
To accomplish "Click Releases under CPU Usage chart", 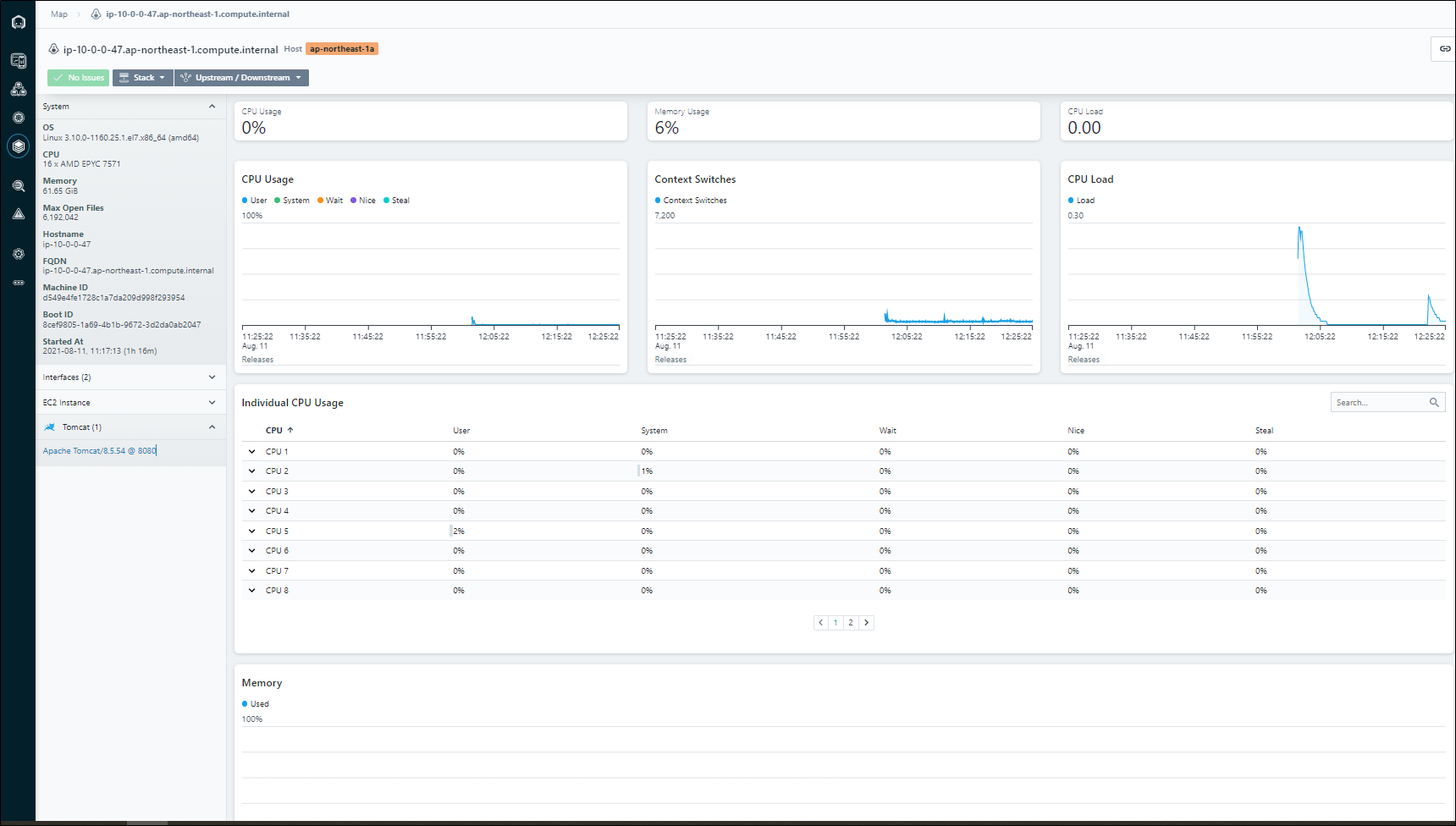I will 257,360.
